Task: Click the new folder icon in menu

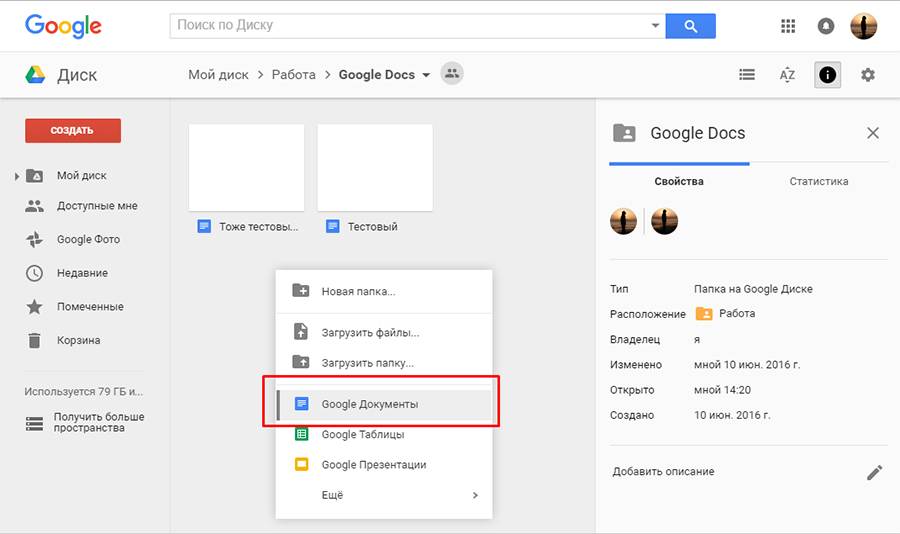Action: point(301,290)
